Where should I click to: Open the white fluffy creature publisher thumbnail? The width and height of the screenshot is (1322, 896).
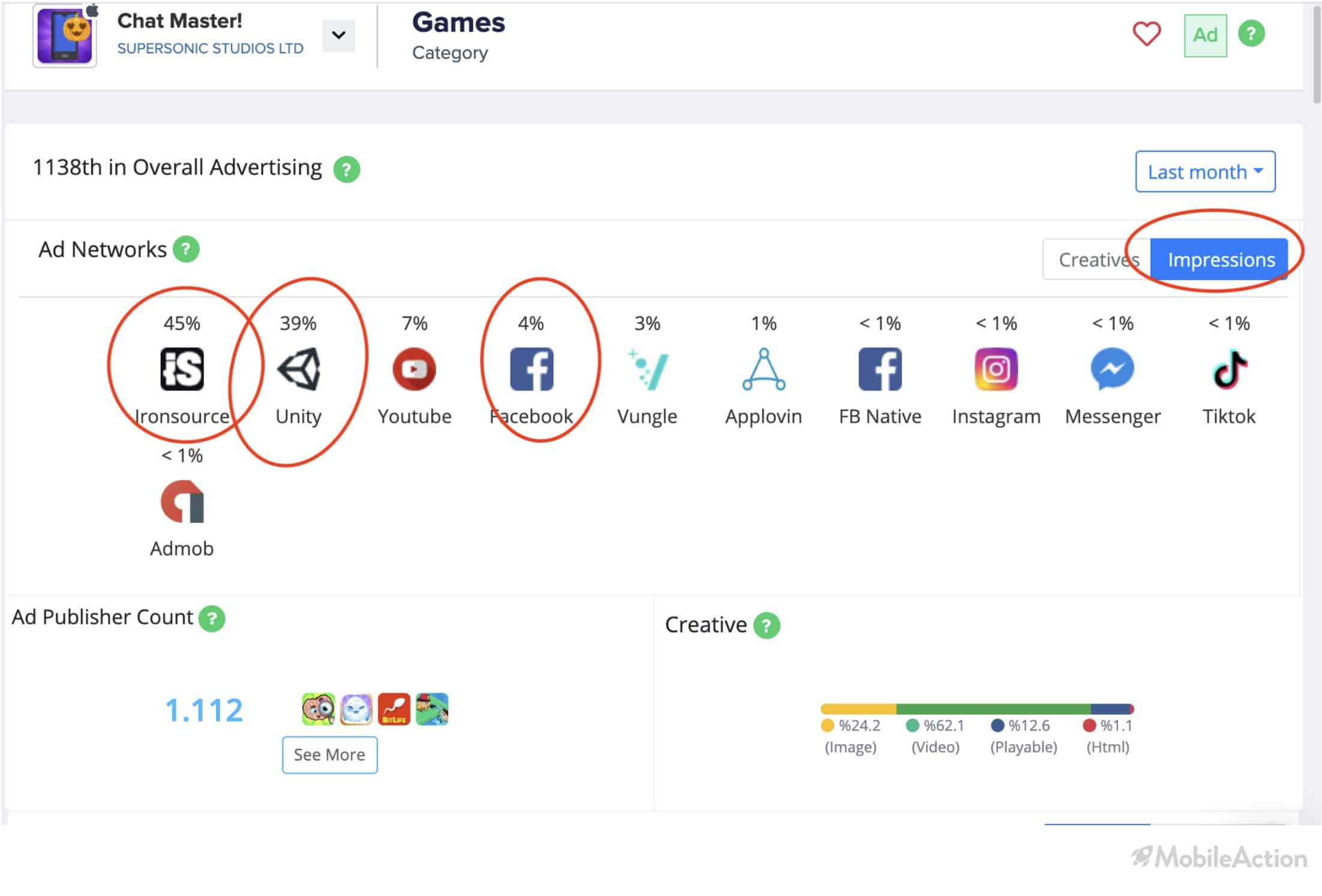[356, 709]
